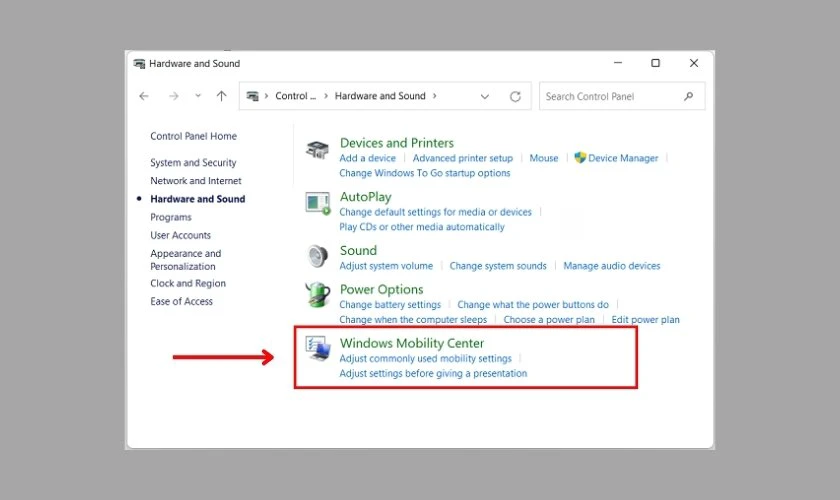Go back with the back arrow
840x500 pixels.
[x=144, y=96]
